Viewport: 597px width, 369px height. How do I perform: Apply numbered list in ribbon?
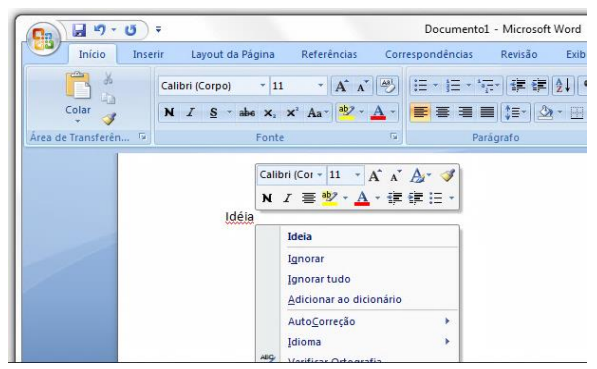click(453, 86)
